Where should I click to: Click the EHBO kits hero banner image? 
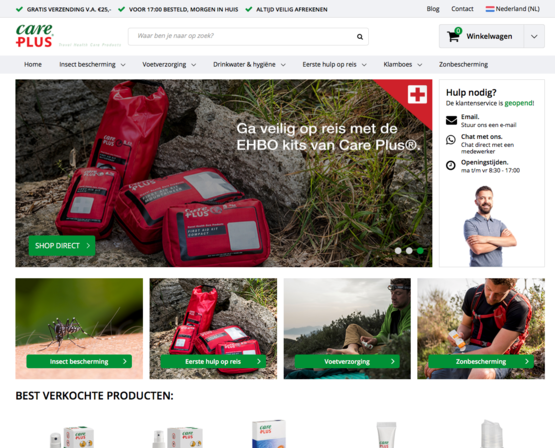pyautogui.click(x=224, y=173)
